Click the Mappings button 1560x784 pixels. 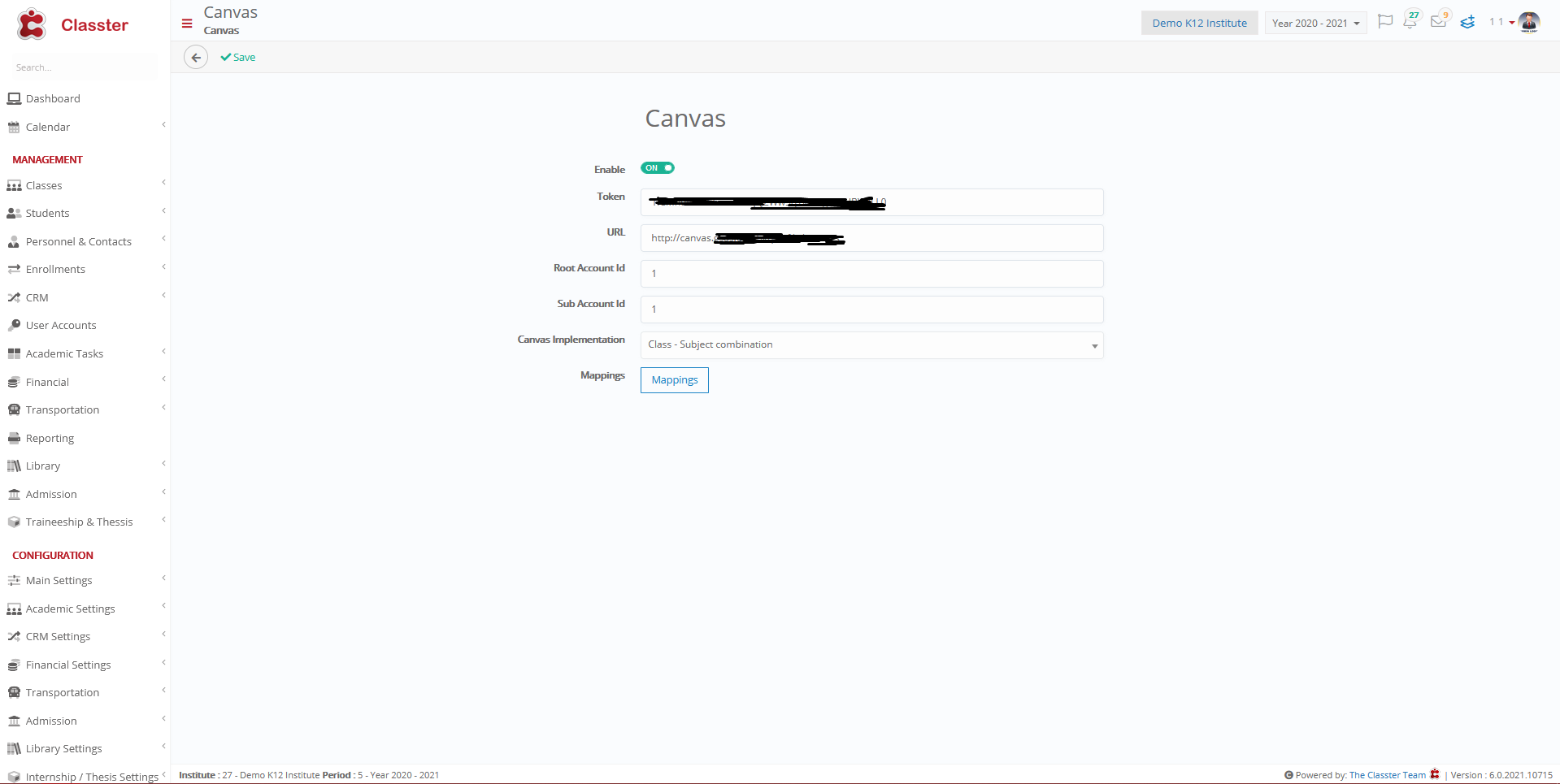[675, 380]
